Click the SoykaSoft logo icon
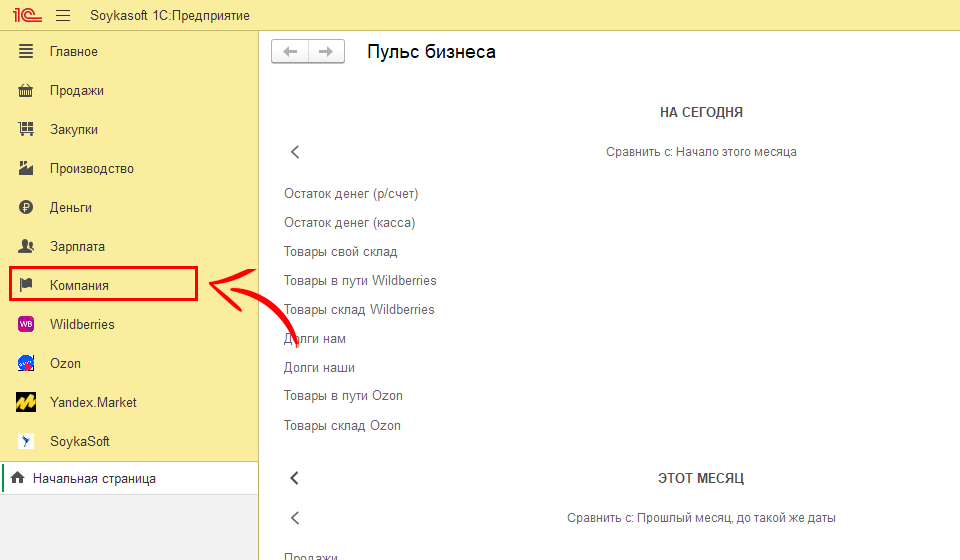Viewport: 960px width, 560px height. pos(27,441)
